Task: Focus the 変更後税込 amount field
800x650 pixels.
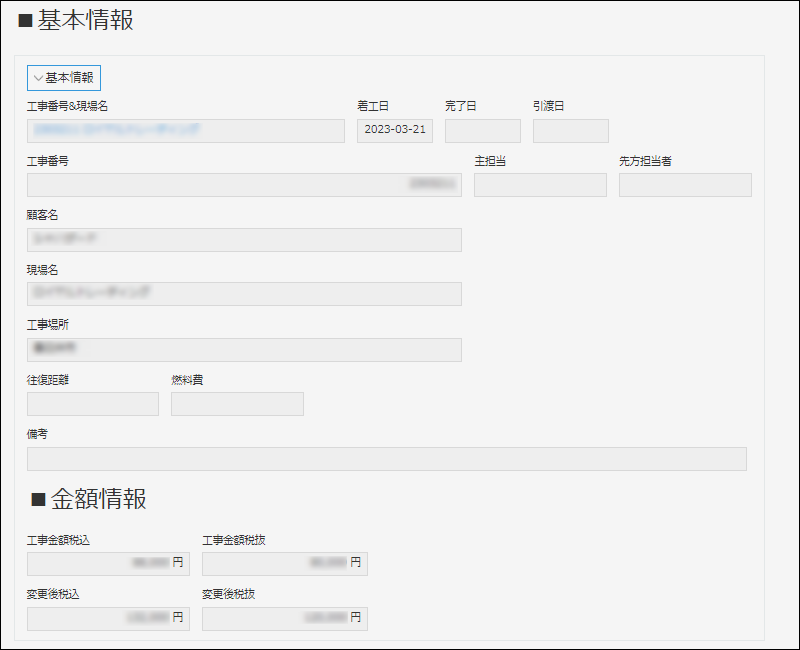Action: click(x=107, y=619)
